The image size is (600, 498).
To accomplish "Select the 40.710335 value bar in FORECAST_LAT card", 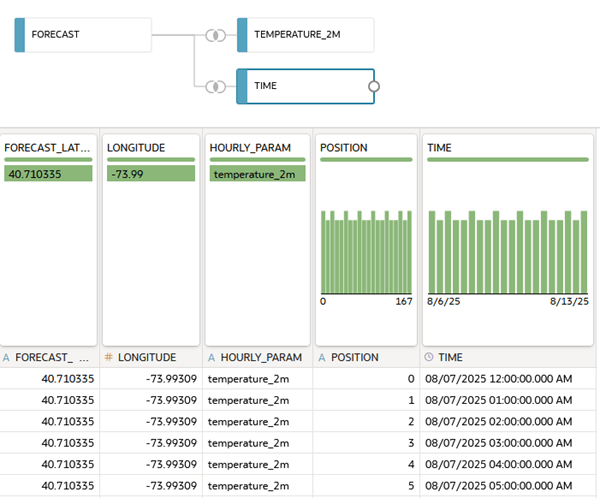I will (48, 173).
